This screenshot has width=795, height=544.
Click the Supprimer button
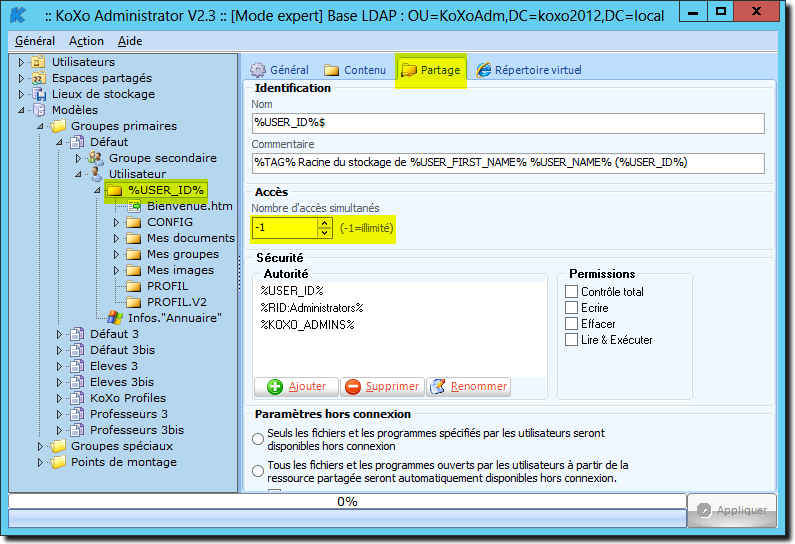click(382, 387)
